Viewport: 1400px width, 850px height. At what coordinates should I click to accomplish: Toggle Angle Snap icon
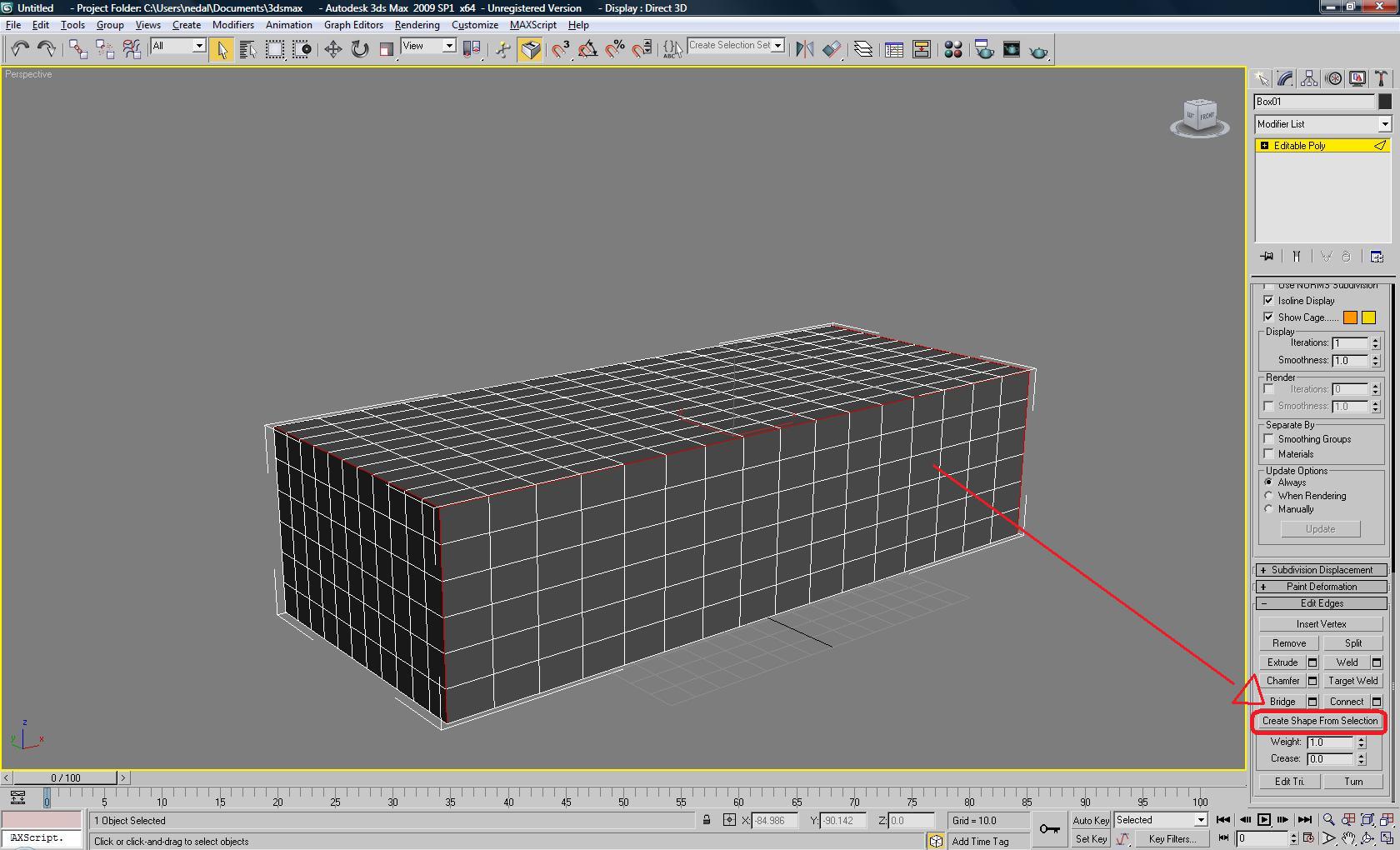pyautogui.click(x=587, y=49)
